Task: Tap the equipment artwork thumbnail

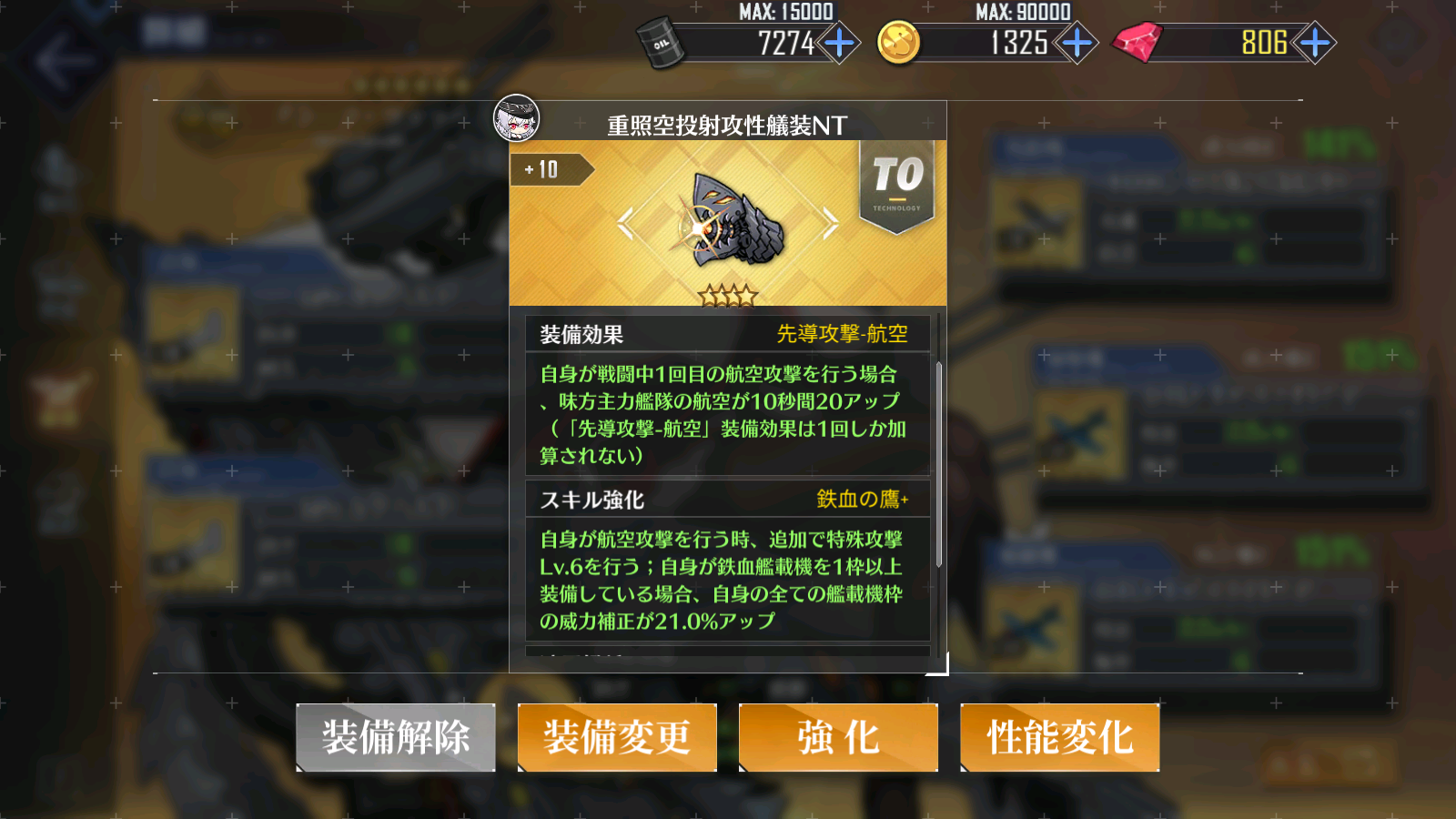Action: pos(727,221)
